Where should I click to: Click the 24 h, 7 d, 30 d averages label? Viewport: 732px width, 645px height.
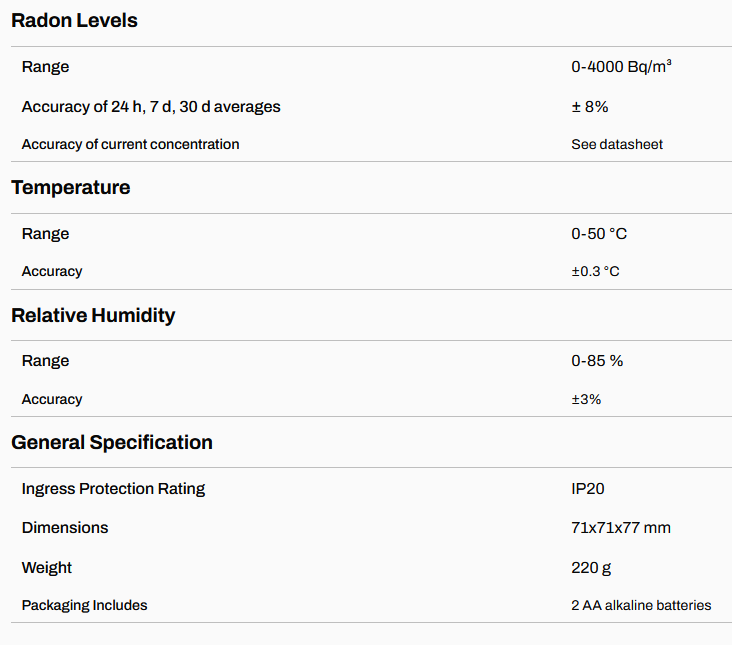click(x=151, y=106)
